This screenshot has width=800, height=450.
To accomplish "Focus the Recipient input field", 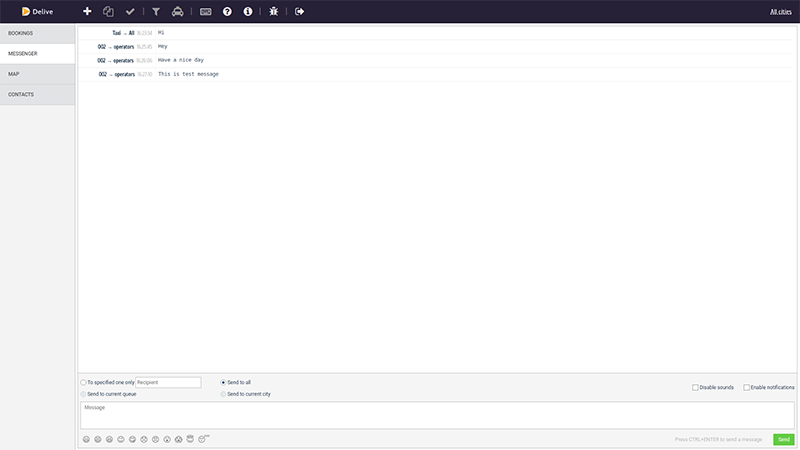I will [x=168, y=382].
